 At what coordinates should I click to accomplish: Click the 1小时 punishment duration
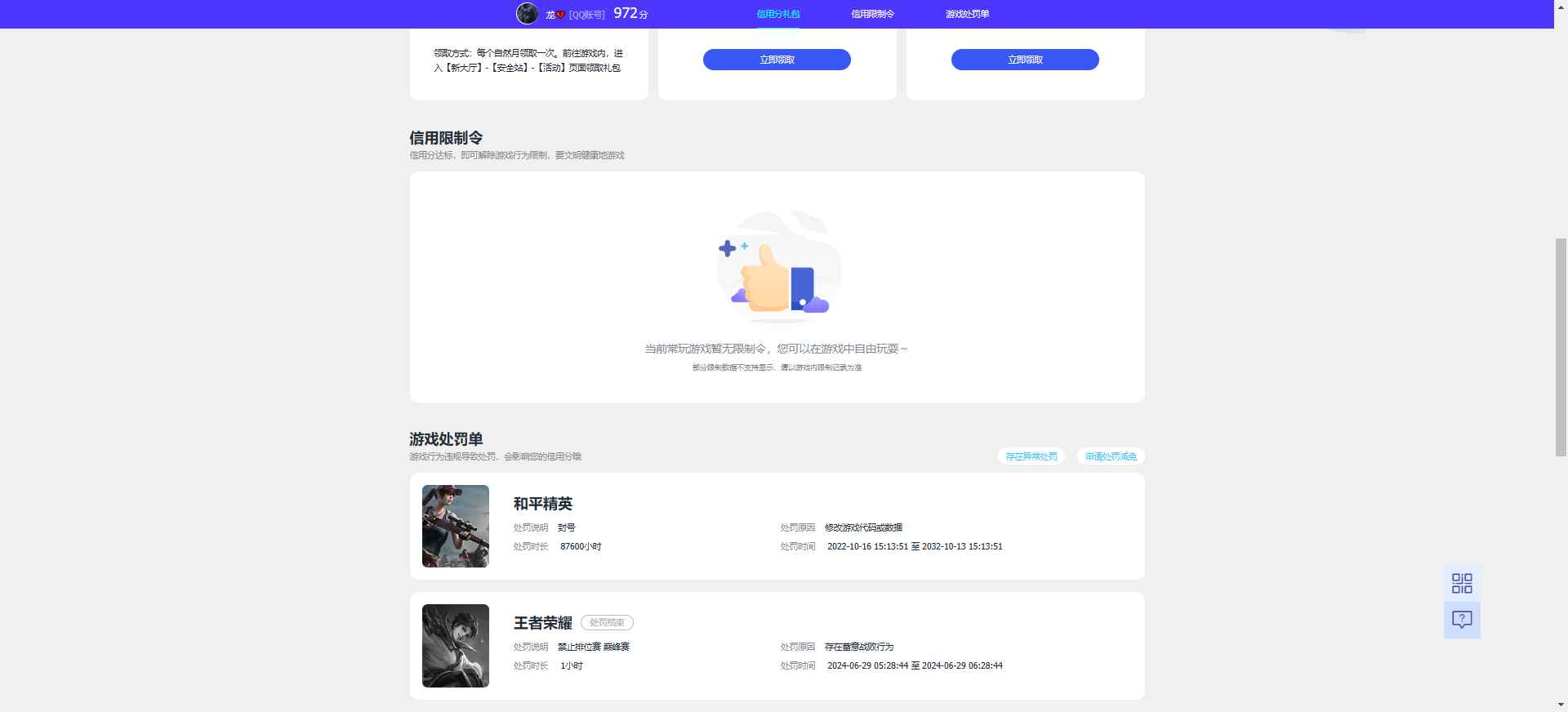click(x=572, y=665)
